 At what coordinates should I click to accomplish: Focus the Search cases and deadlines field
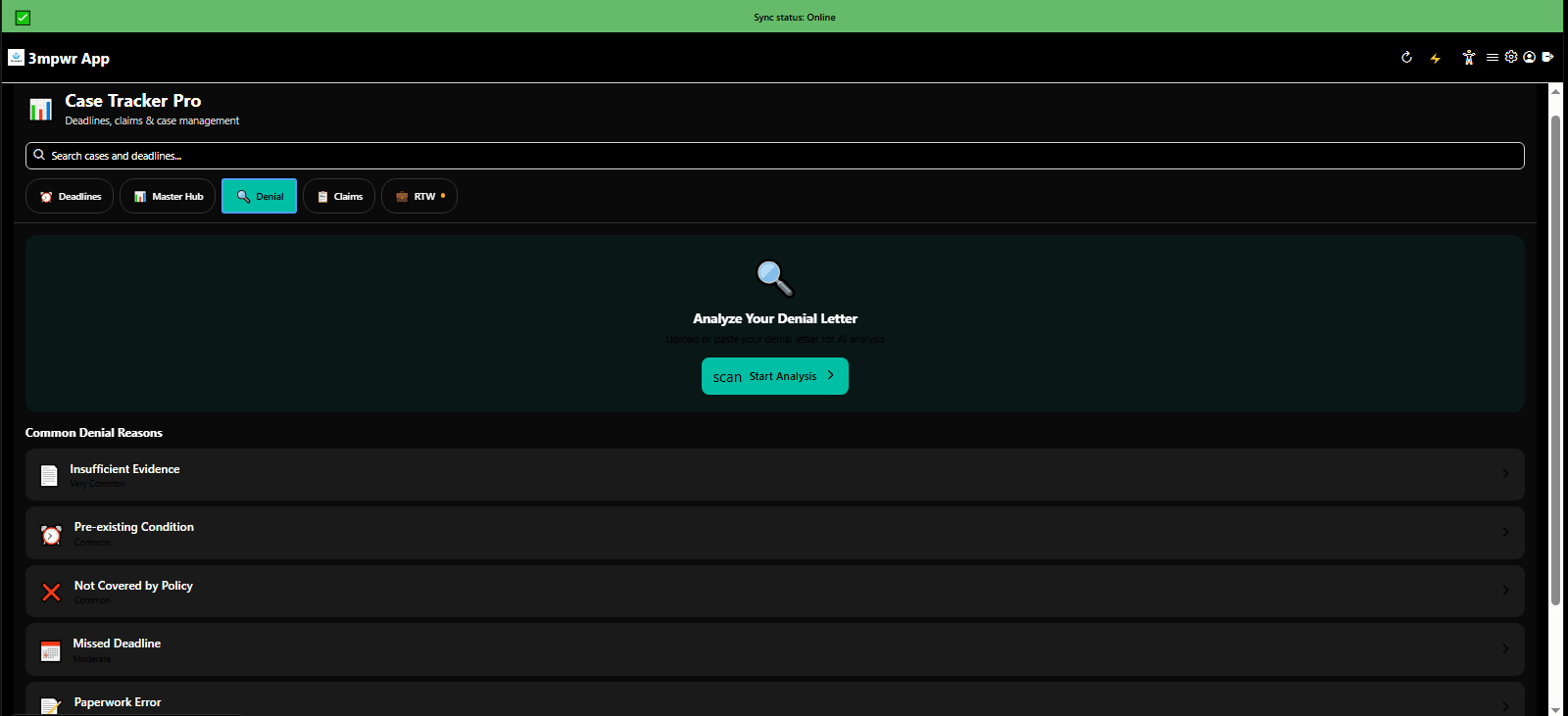click(775, 156)
